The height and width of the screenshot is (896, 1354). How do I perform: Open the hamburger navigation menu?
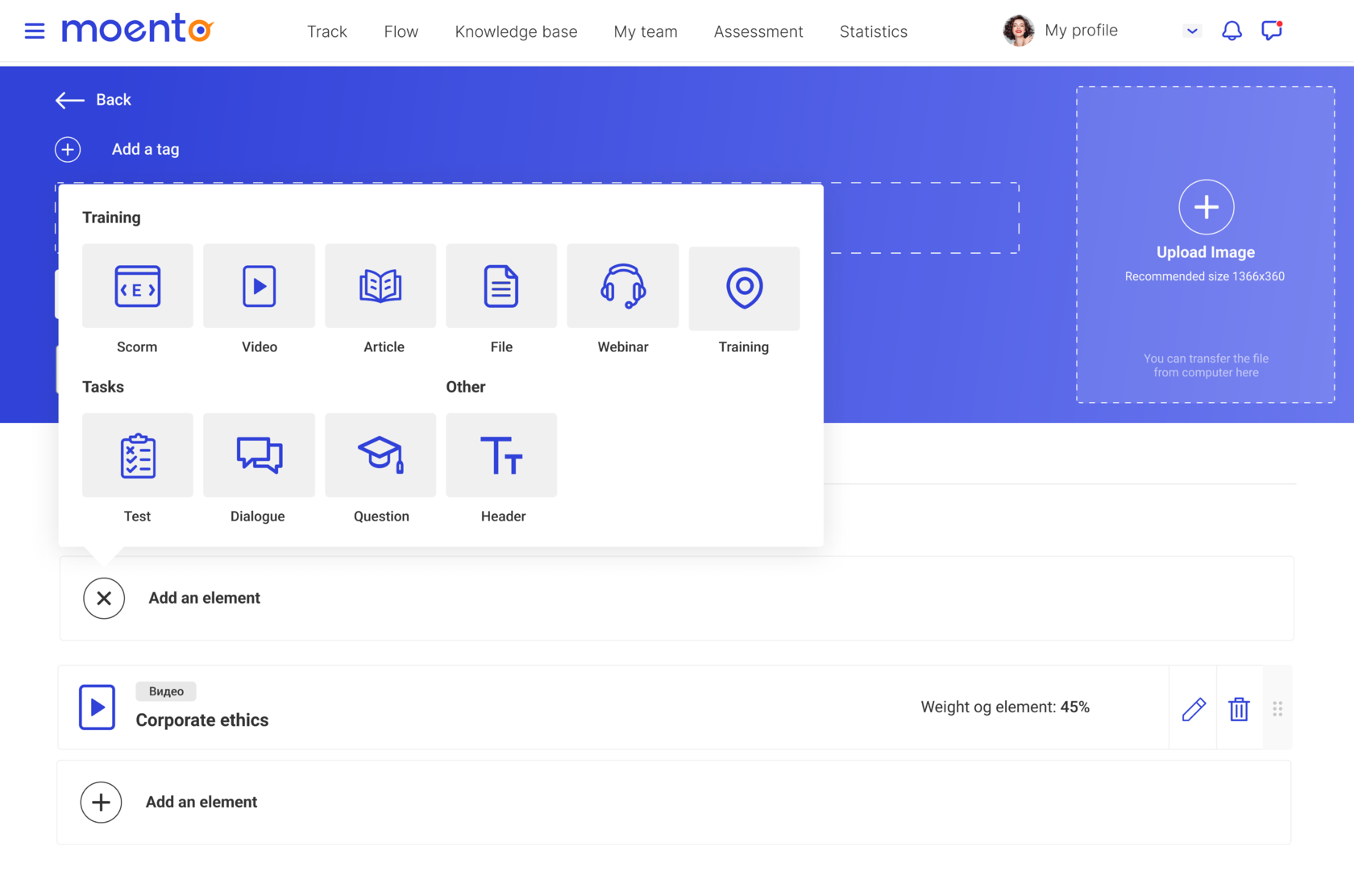(35, 31)
